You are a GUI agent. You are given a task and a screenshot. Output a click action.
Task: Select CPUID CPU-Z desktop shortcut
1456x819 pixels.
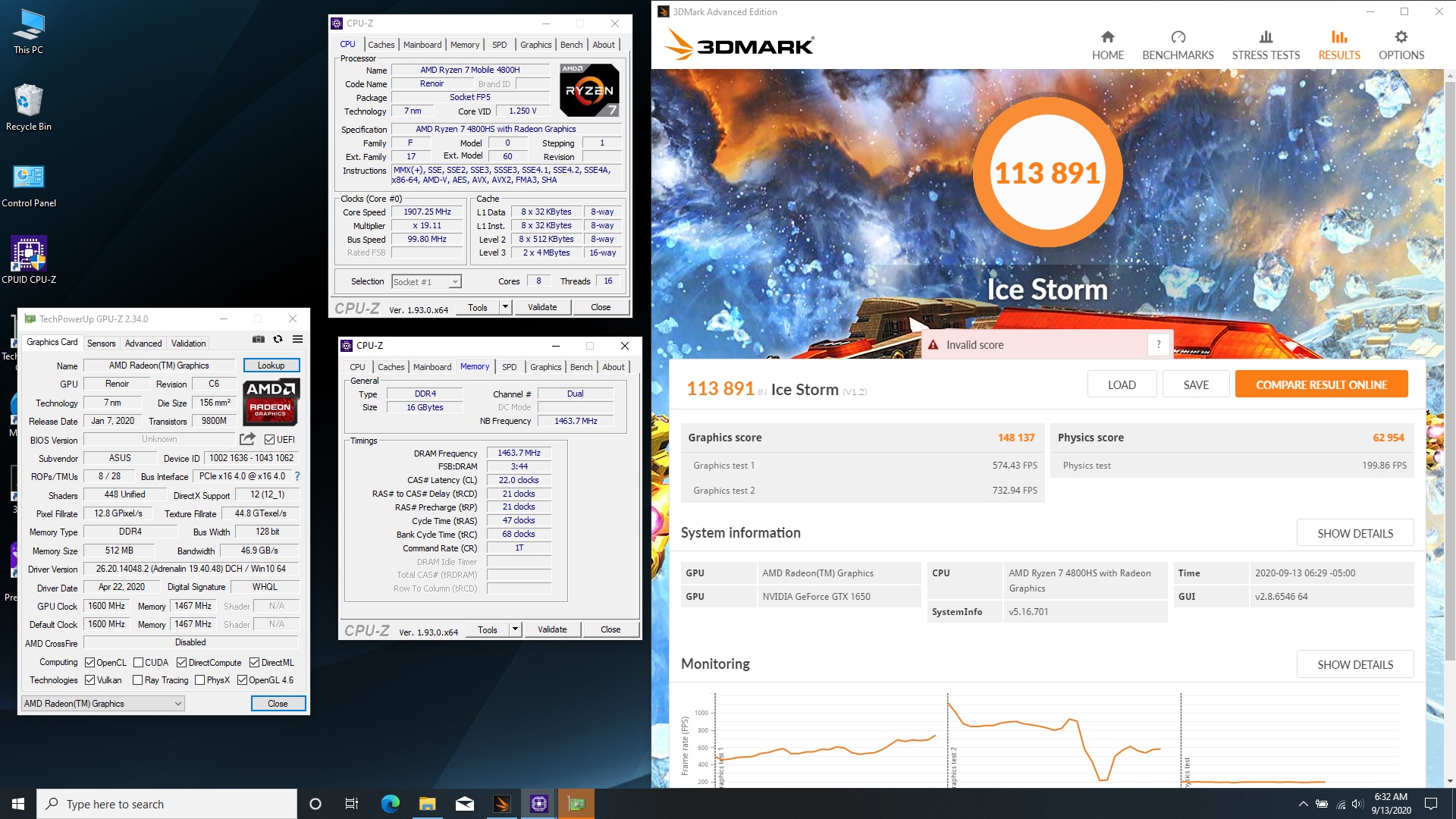pos(29,260)
